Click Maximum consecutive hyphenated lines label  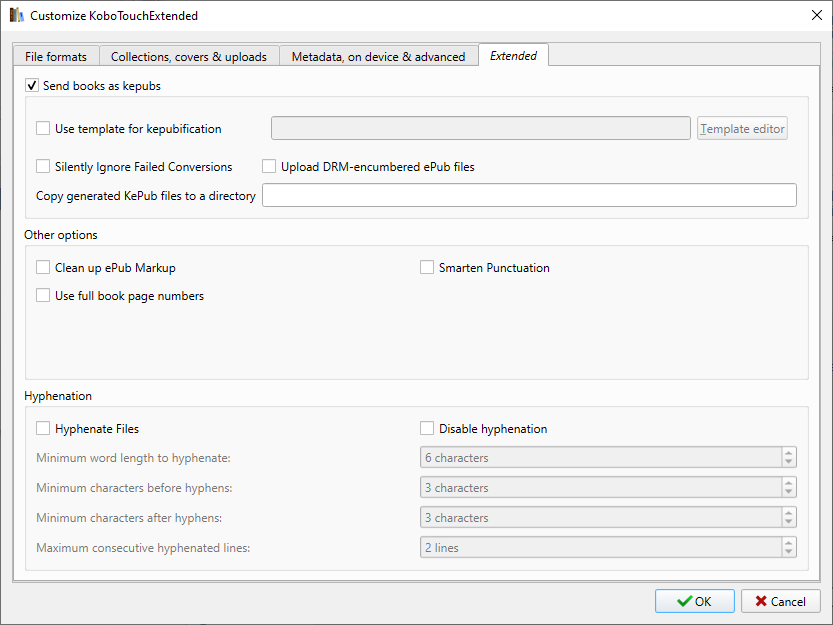(x=143, y=548)
